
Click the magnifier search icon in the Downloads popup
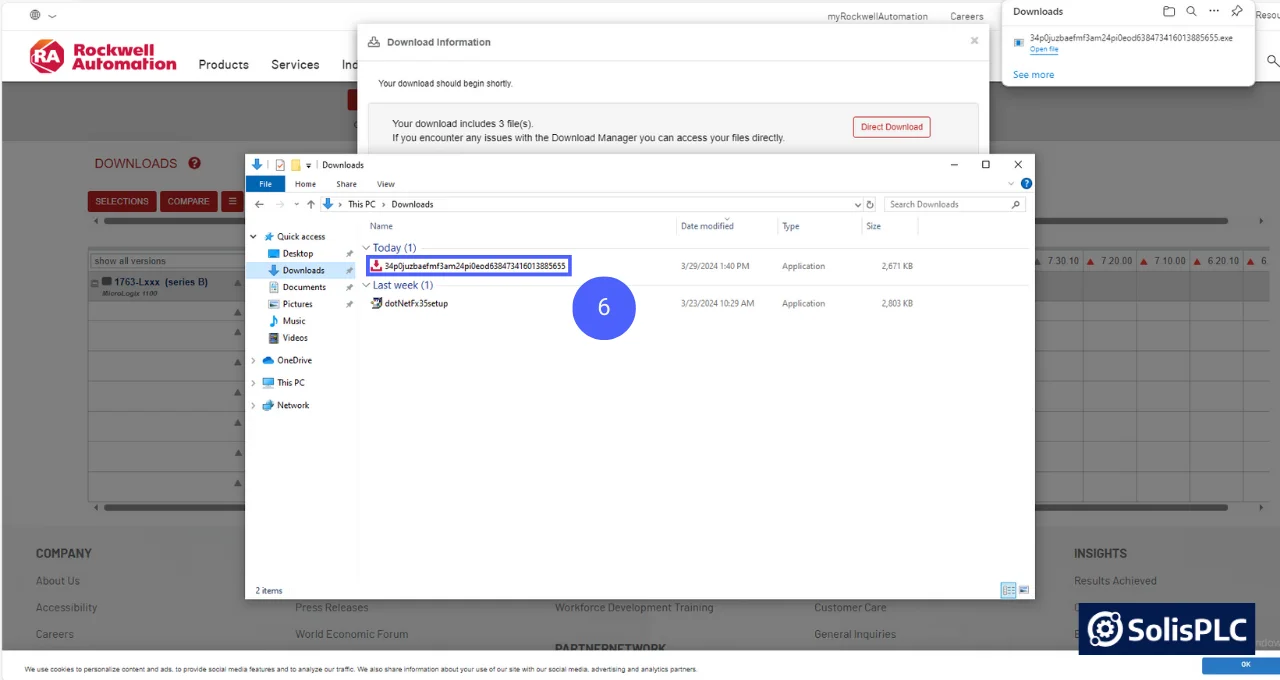1191,11
